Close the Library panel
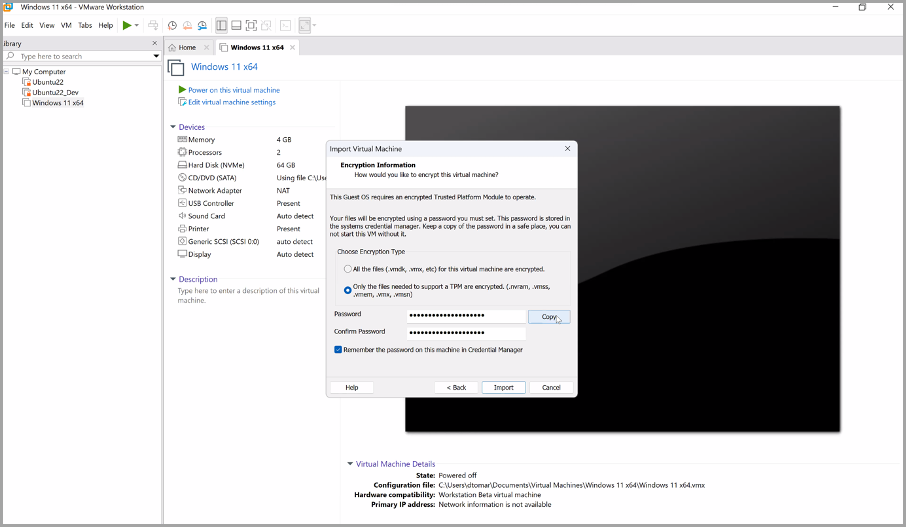 154,43
